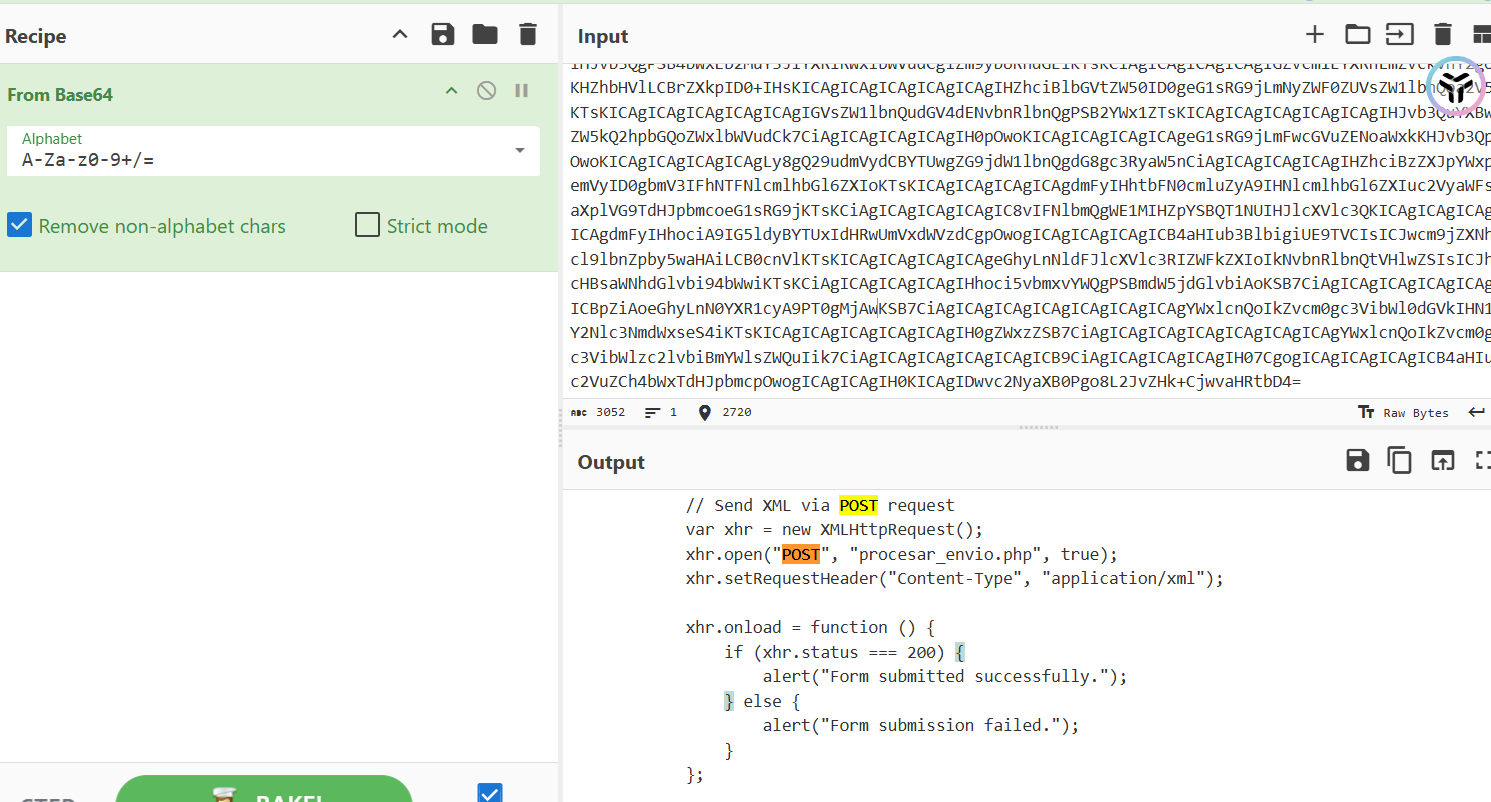Click the yellow-highlighted POST in the comment
The width and height of the screenshot is (1491, 802).
click(858, 505)
